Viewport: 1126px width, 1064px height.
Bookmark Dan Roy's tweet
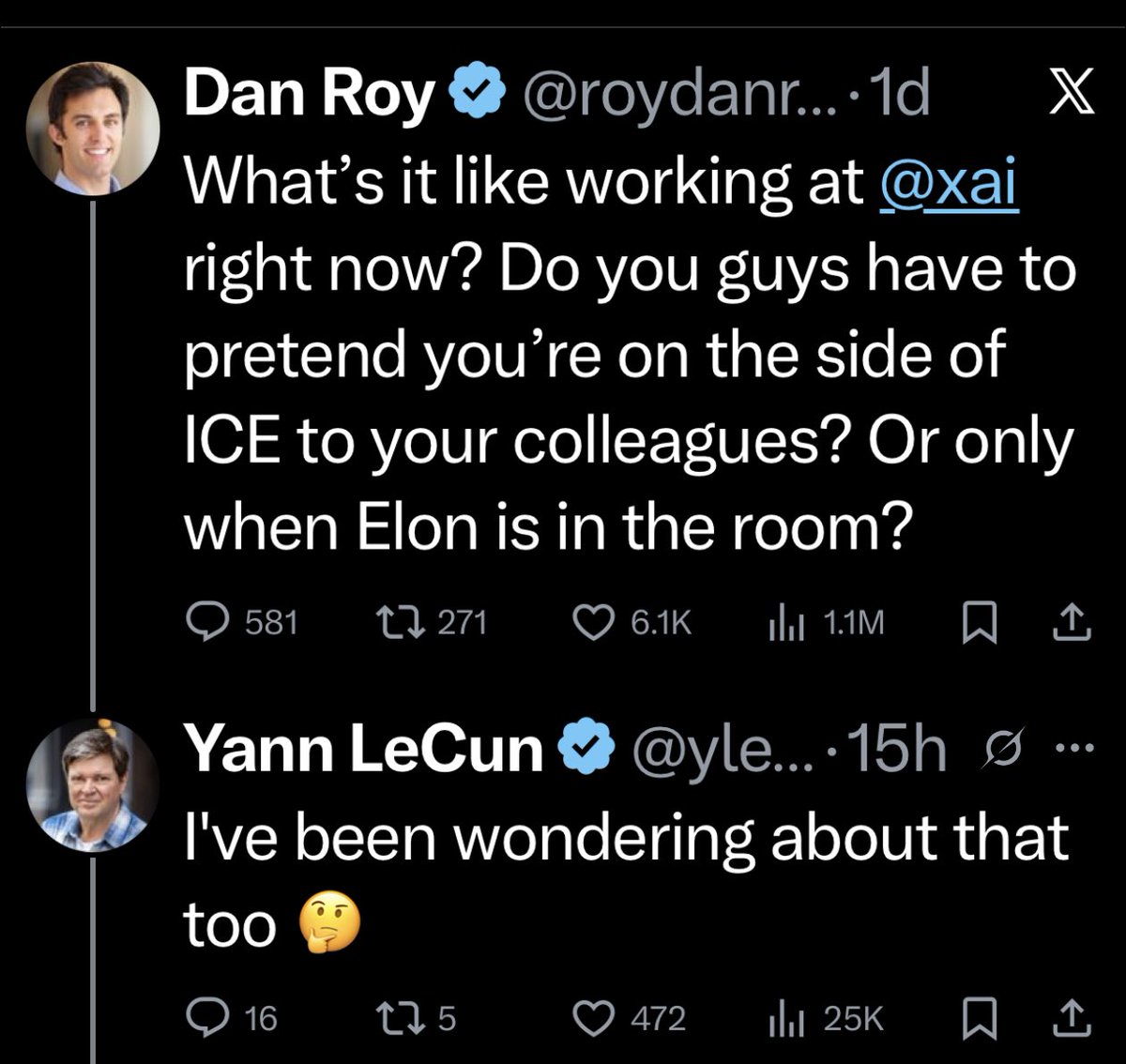pos(978,623)
